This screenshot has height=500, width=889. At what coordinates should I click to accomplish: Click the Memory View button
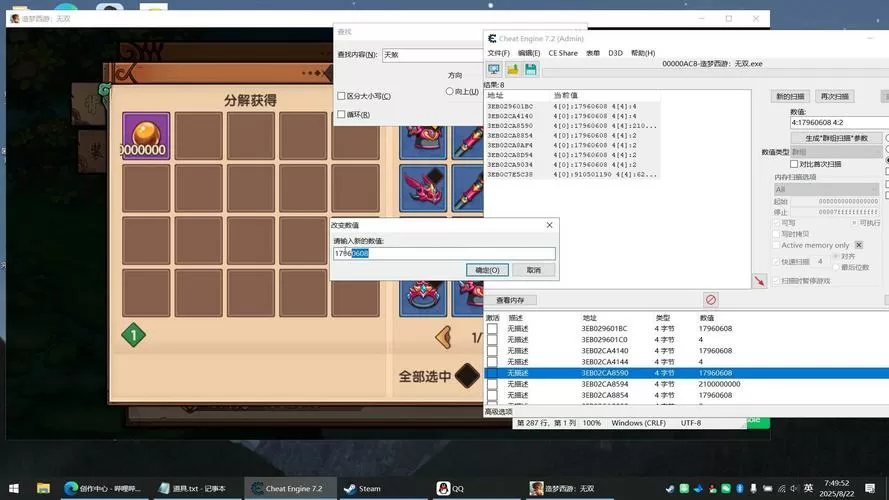pos(510,300)
